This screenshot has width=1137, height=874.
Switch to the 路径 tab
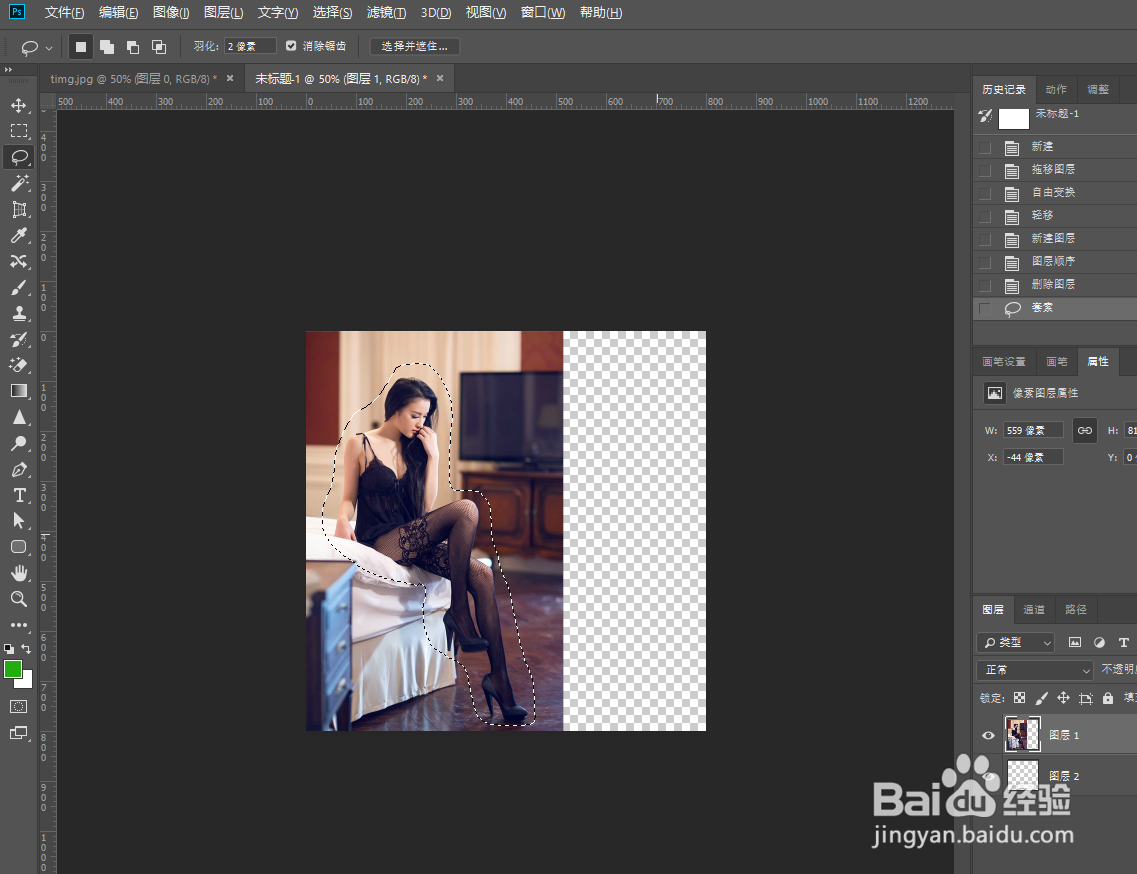click(1076, 610)
